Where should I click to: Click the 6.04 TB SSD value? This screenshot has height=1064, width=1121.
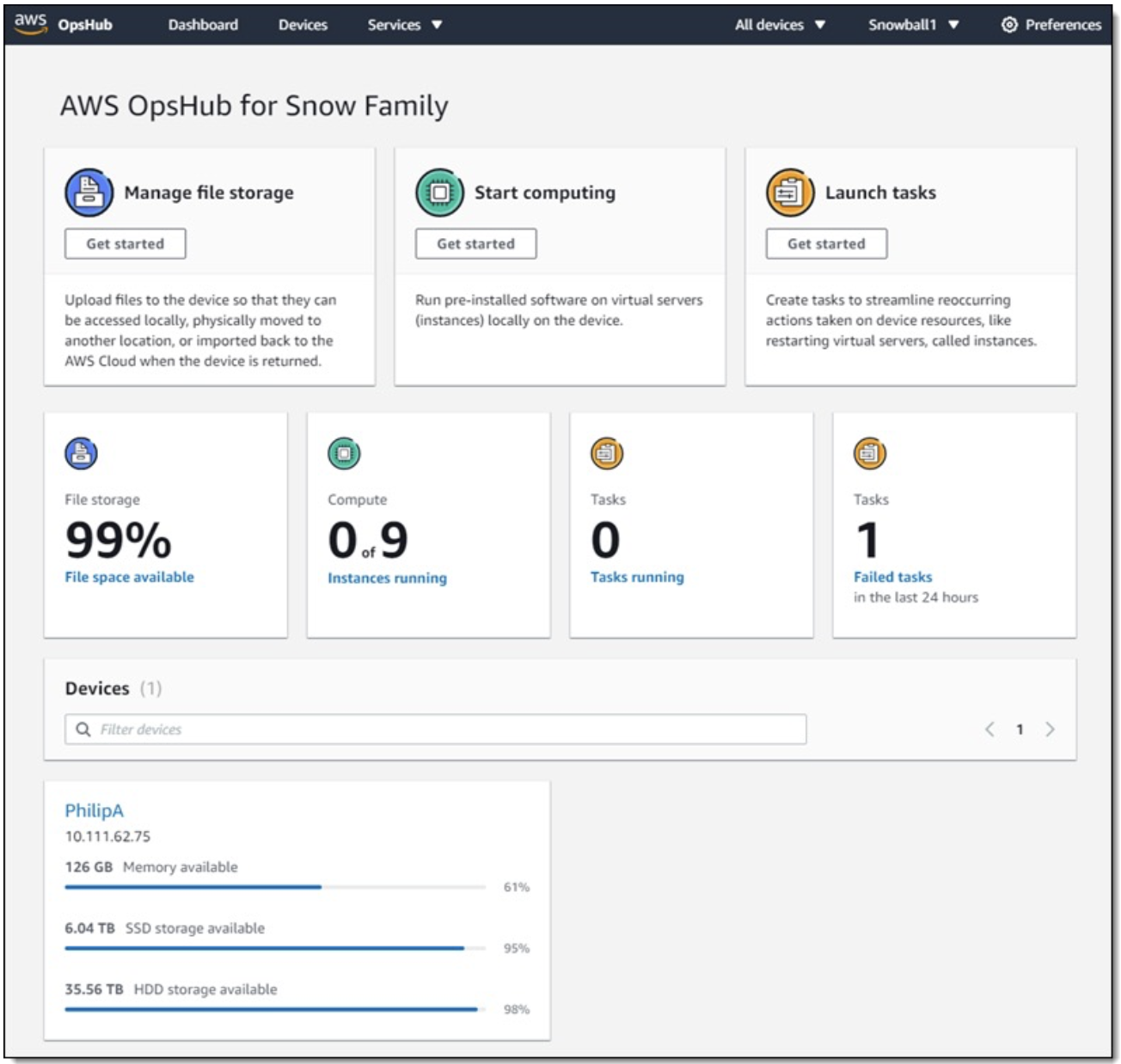point(89,927)
